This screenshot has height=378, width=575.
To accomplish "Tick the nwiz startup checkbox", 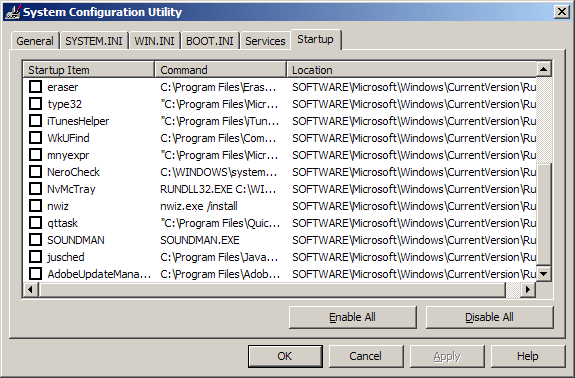I will [36, 206].
